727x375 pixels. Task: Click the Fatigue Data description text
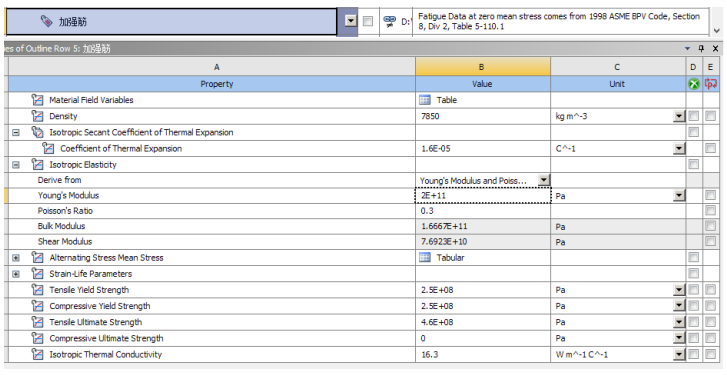[x=559, y=21]
